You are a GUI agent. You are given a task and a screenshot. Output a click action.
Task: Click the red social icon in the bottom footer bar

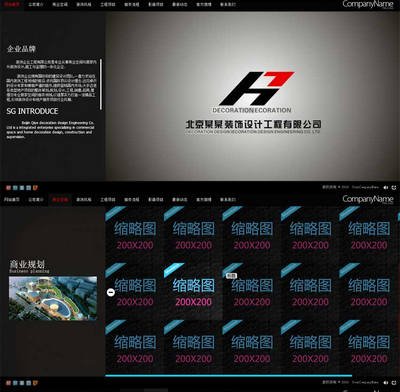(x=9, y=383)
